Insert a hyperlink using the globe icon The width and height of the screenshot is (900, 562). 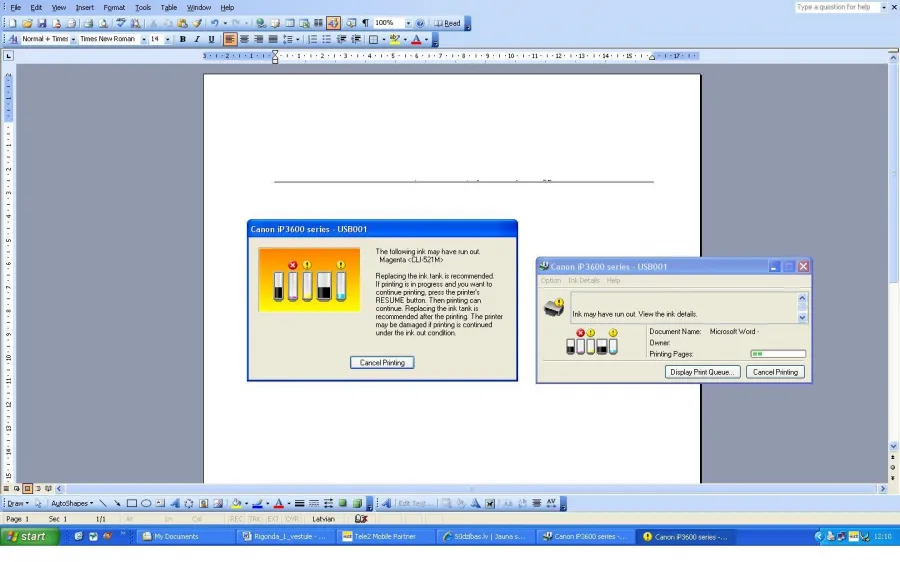(261, 24)
